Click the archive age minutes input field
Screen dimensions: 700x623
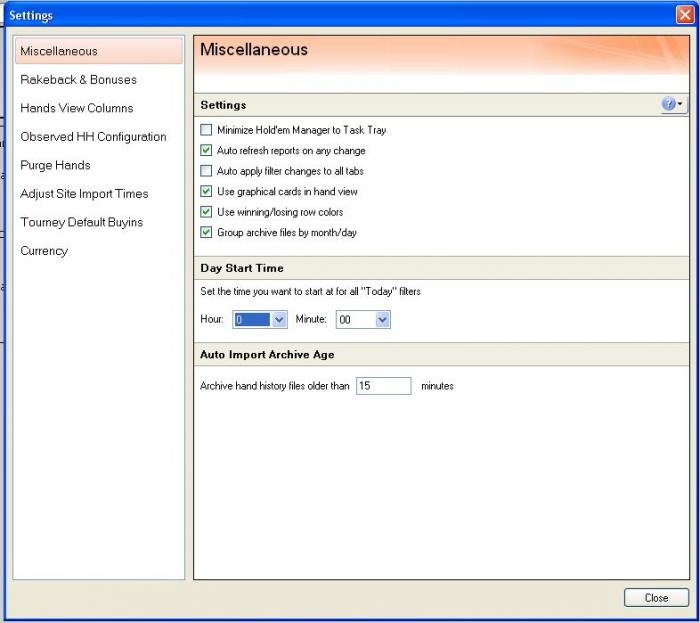coord(383,386)
